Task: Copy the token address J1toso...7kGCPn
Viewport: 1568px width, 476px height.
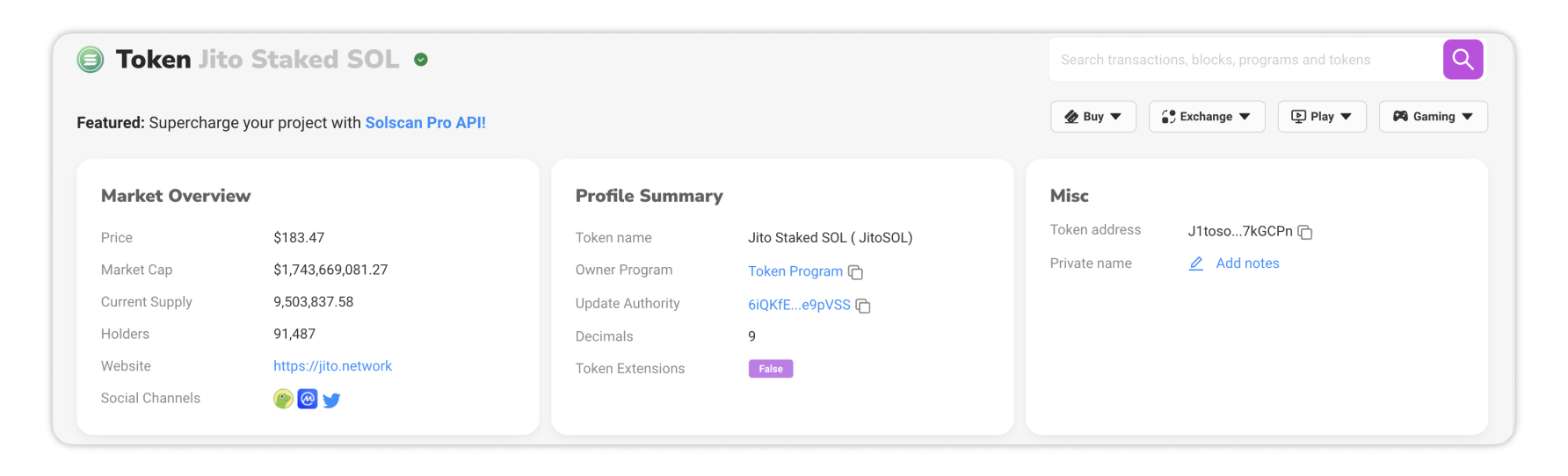Action: tap(1305, 232)
